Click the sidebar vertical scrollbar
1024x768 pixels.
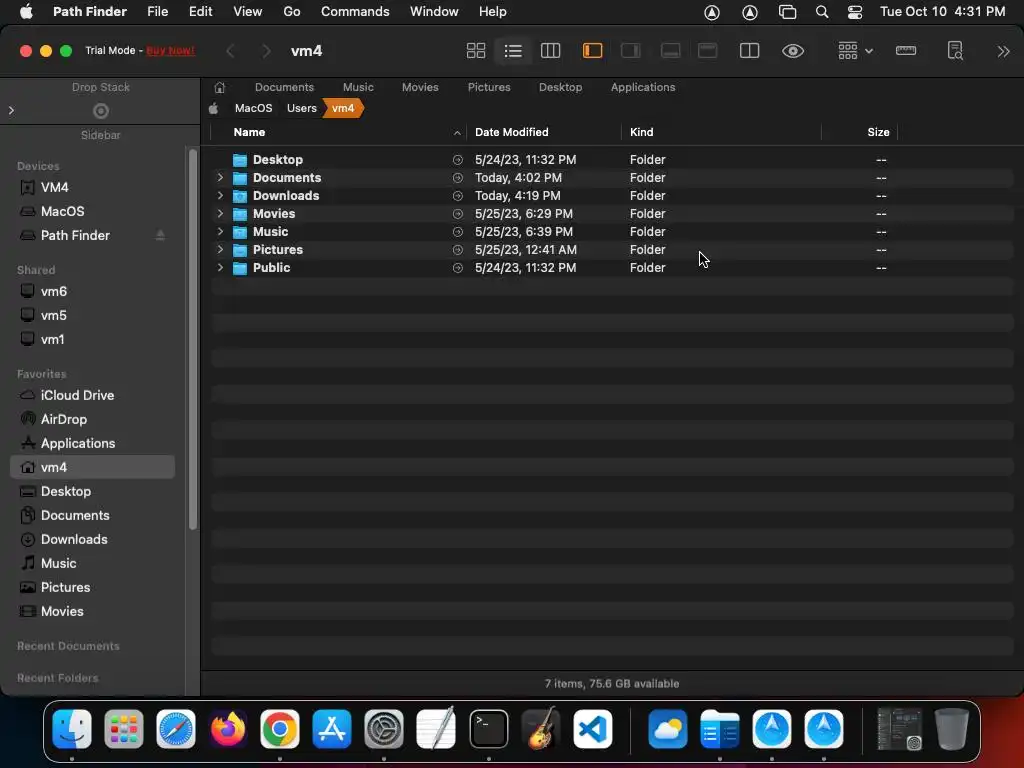pyautogui.click(x=193, y=340)
